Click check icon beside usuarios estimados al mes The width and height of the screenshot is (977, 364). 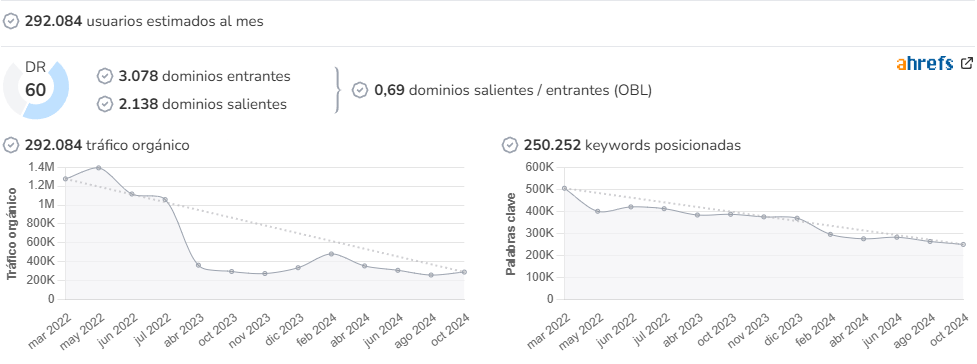11,21
